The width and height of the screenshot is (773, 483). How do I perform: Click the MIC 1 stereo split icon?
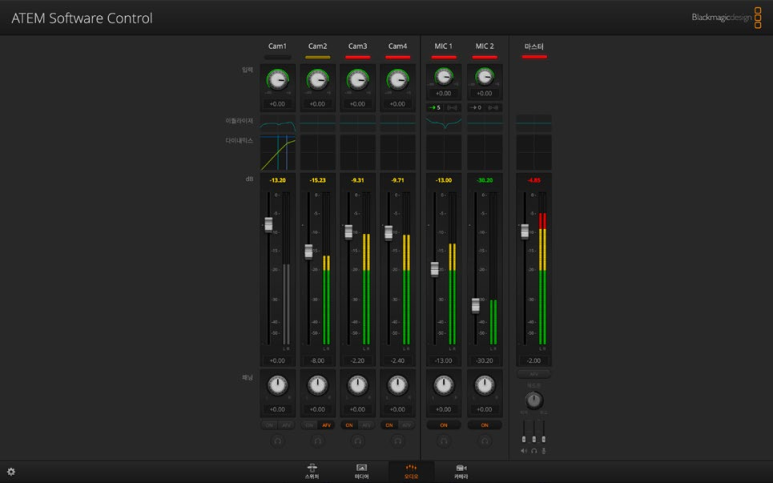coord(452,107)
